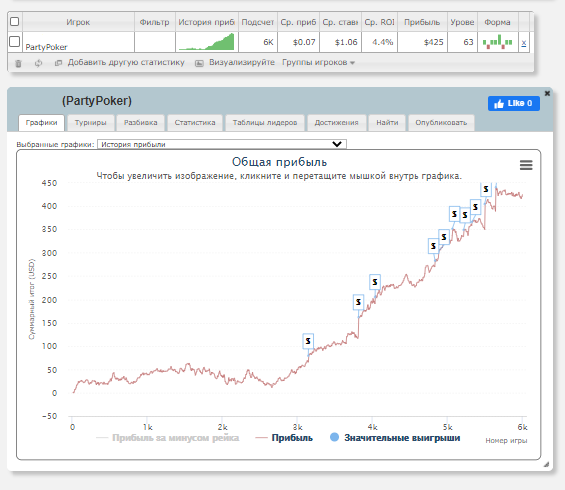Open the История прибыли chart dropdown
The width and height of the screenshot is (565, 490).
click(222, 144)
